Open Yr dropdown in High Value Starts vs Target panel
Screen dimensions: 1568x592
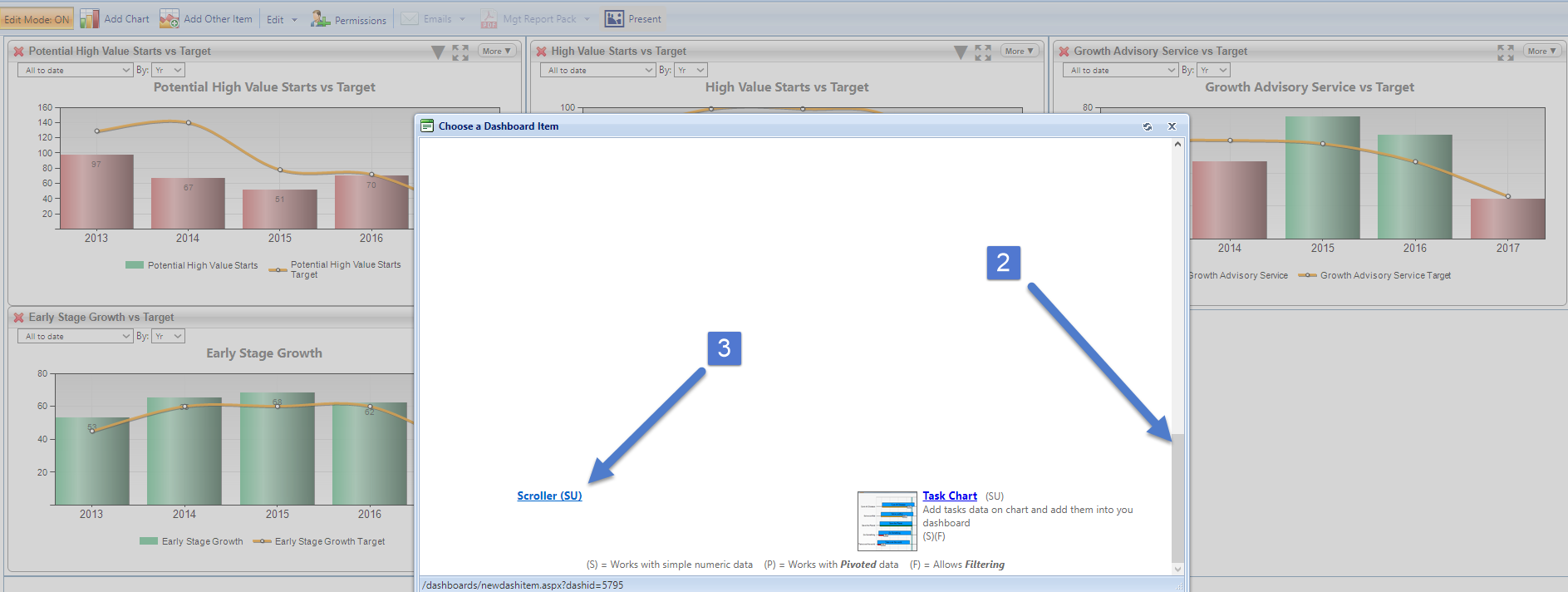[691, 71]
